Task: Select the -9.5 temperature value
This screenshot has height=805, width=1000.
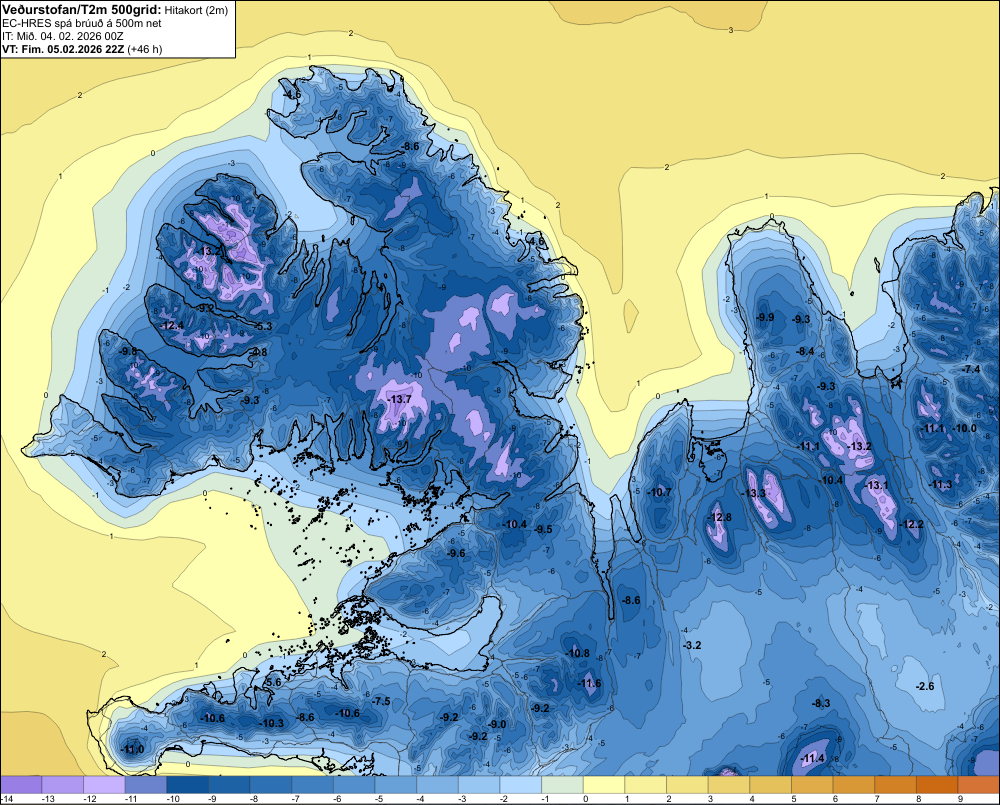Action: [543, 529]
